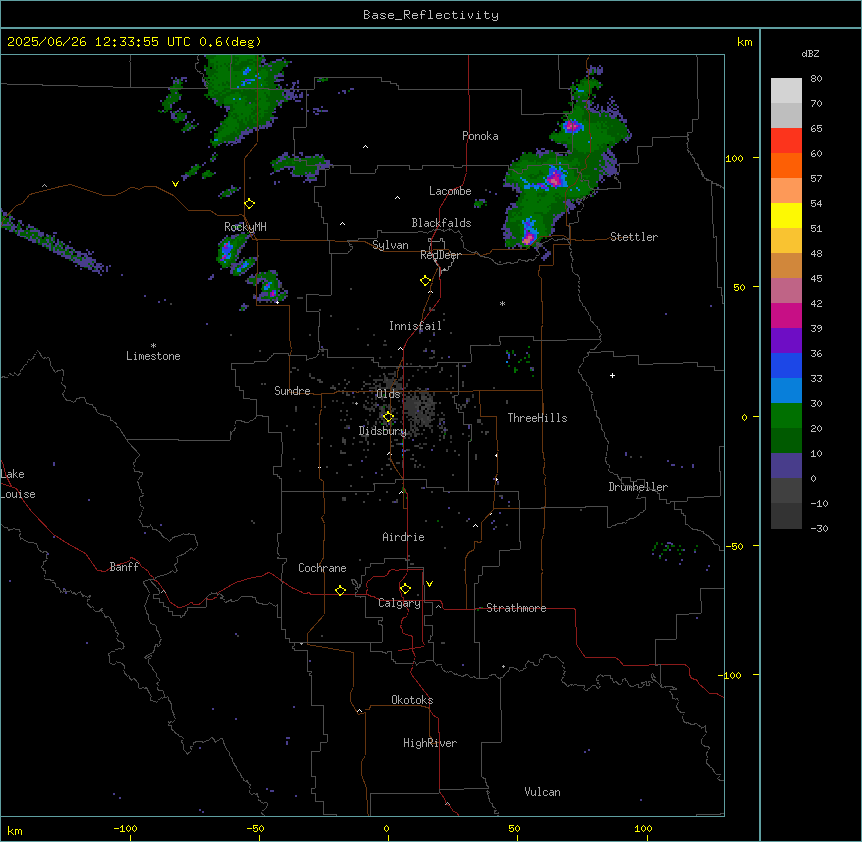Click the yellow V marker east of Calgary
The image size is (862, 842).
coord(429,584)
